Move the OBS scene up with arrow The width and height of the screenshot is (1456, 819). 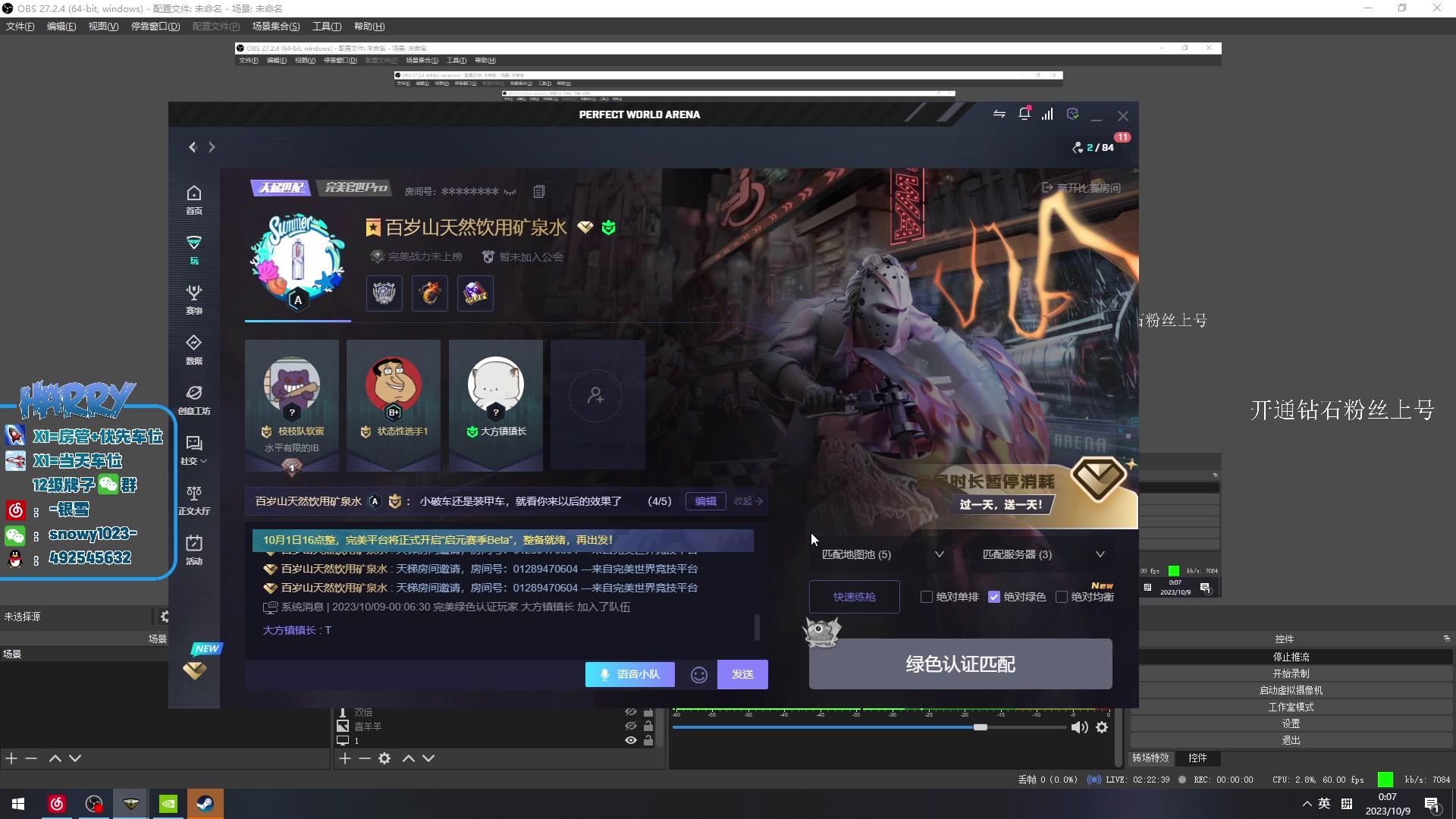(x=55, y=758)
